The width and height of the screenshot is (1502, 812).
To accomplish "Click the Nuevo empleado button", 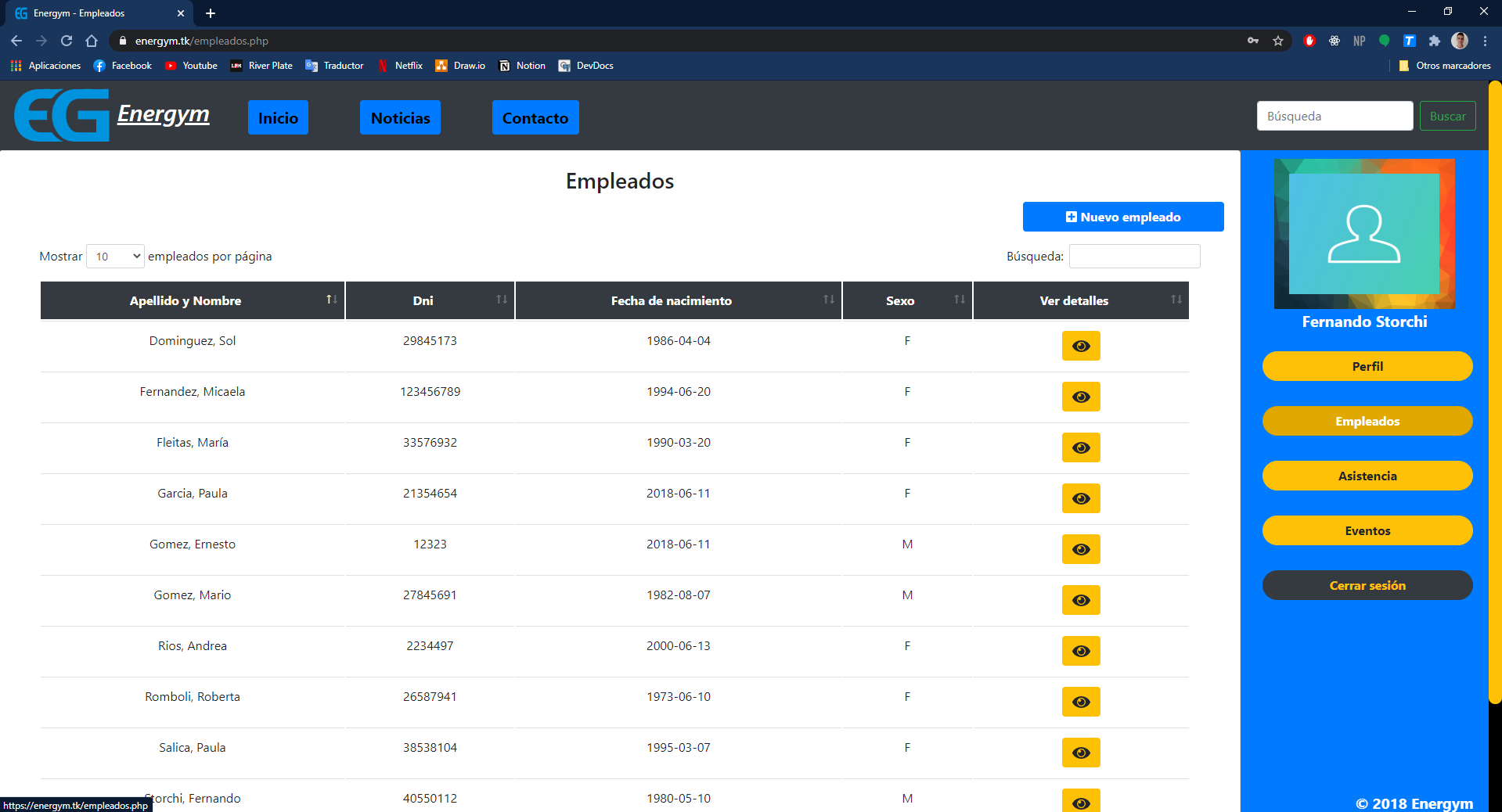I will click(x=1123, y=217).
